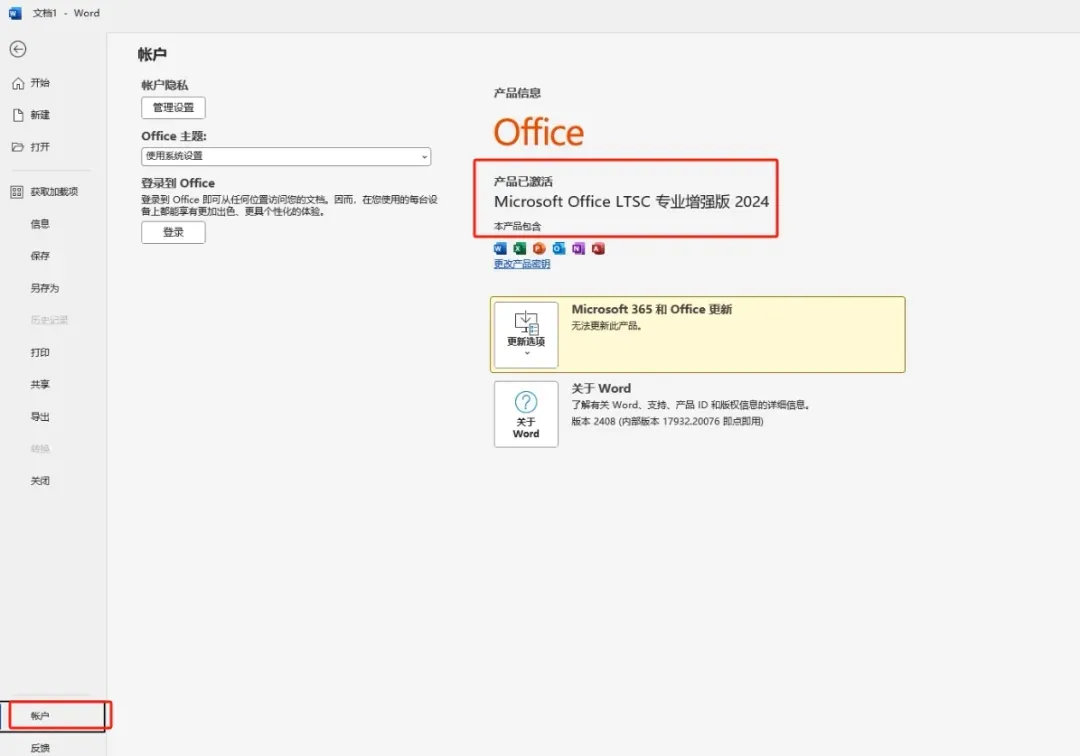
Task: Click the PowerPoint app icon in product list
Action: point(539,249)
